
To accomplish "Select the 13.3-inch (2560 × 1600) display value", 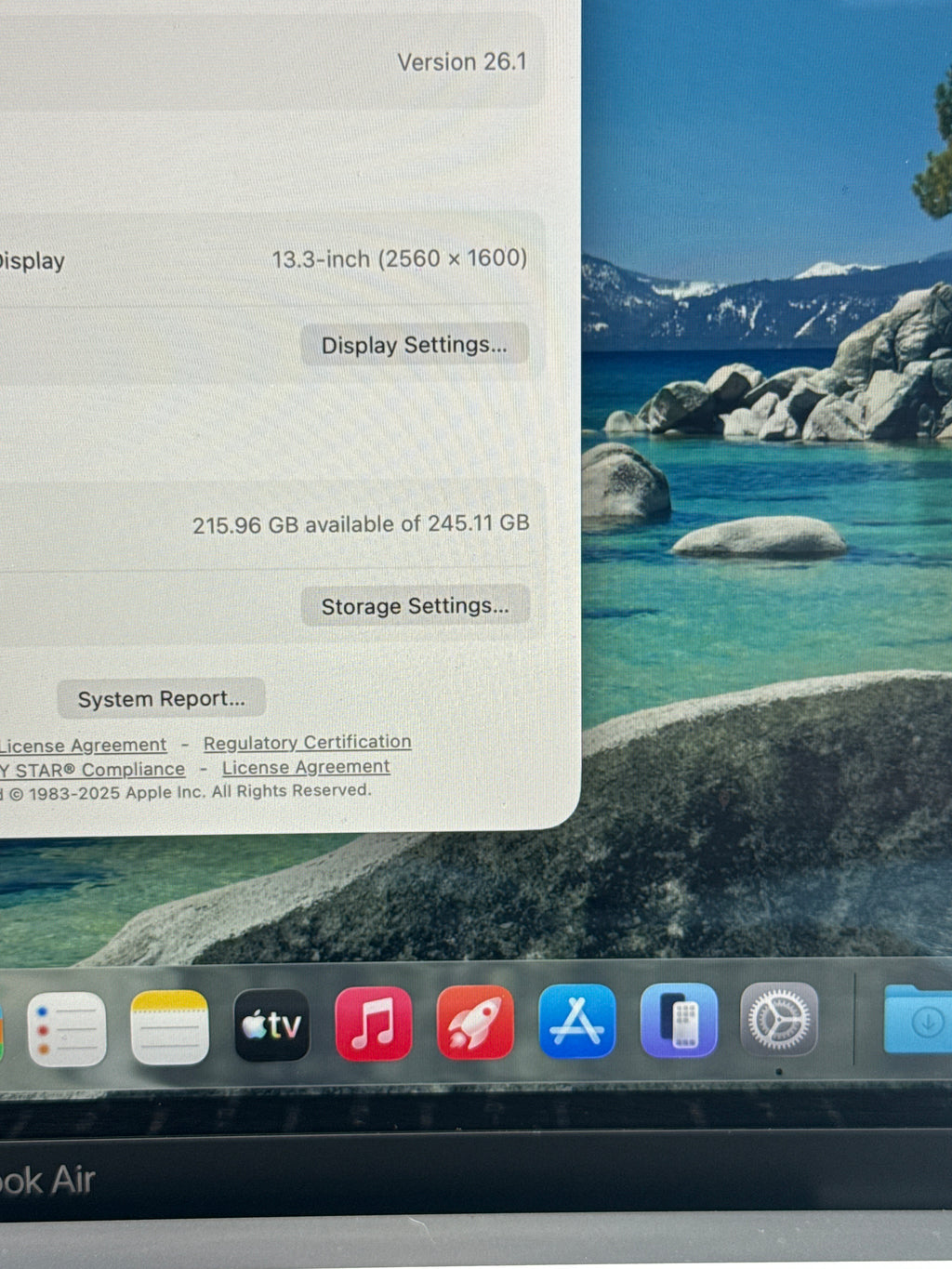I will pyautogui.click(x=400, y=258).
